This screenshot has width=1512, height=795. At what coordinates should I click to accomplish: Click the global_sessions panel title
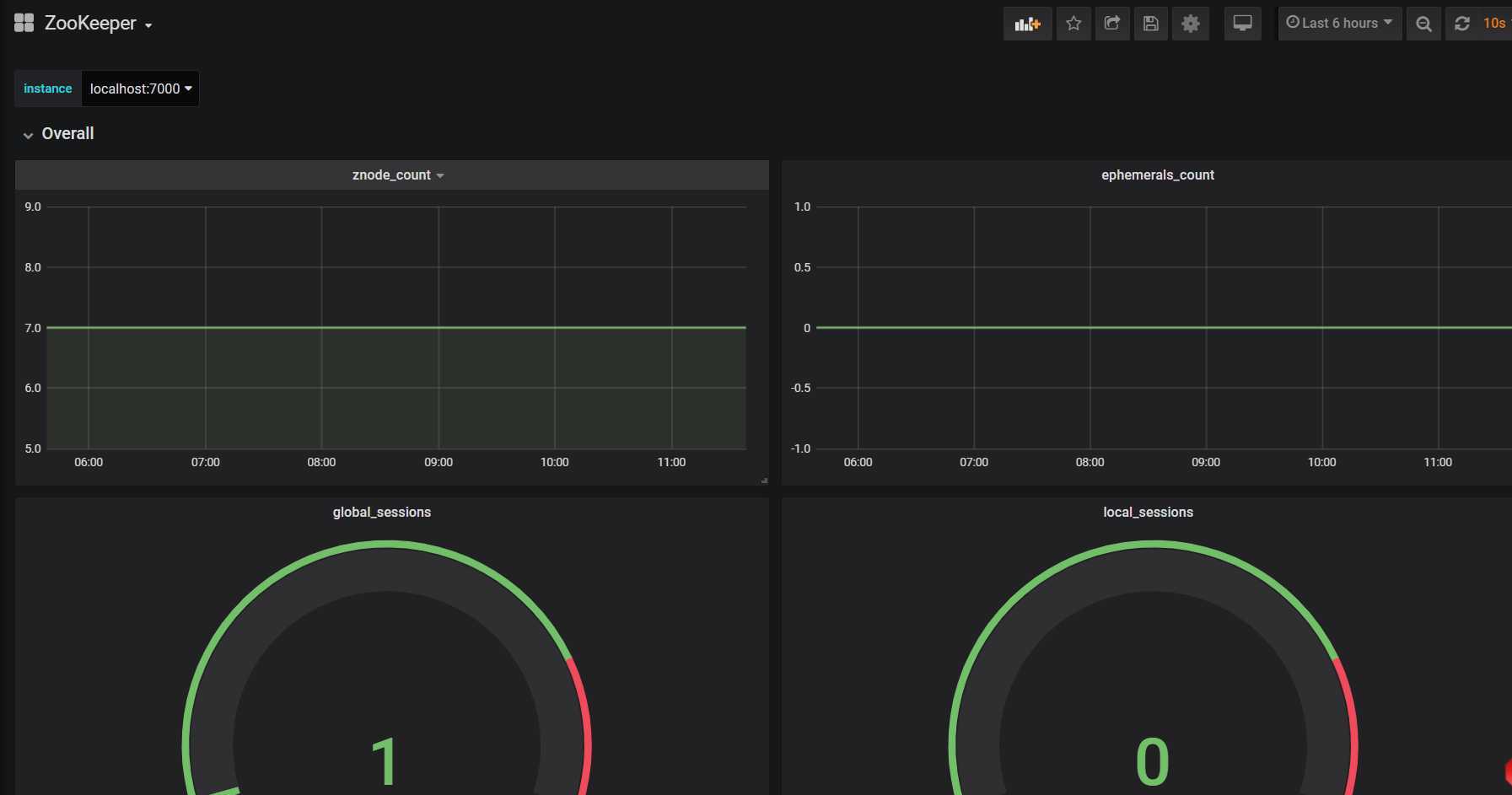pos(382,513)
